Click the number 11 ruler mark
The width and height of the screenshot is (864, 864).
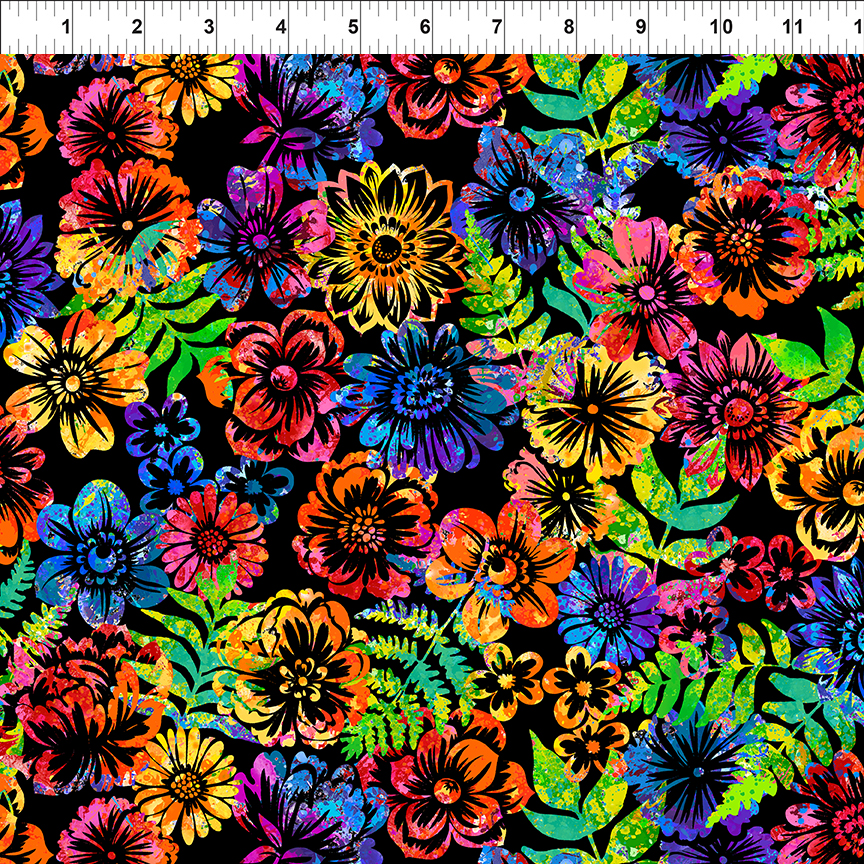pyautogui.click(x=792, y=28)
